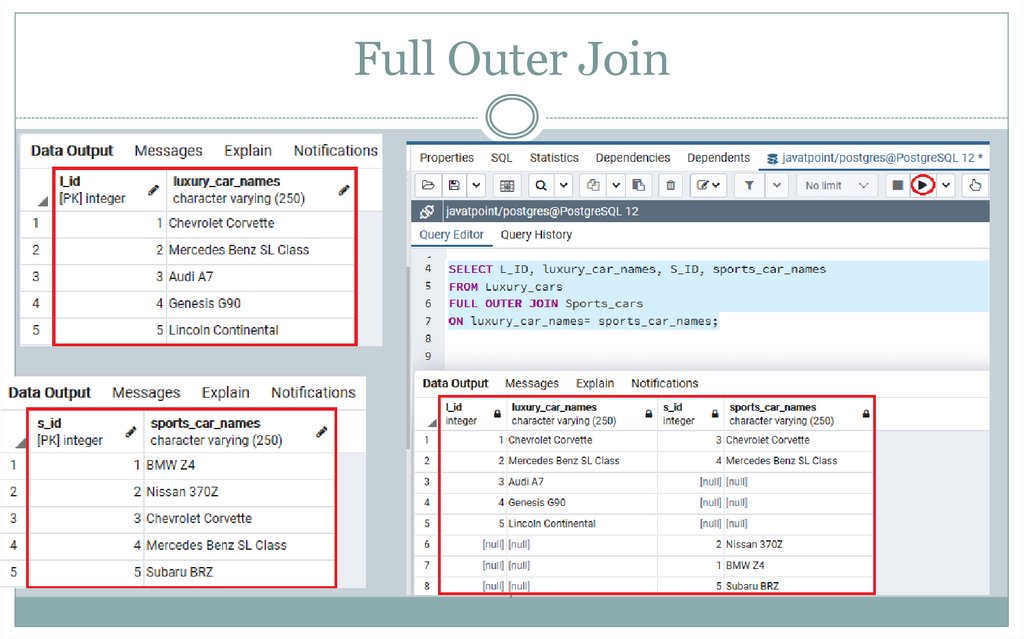Click the FULL OUTER JOIN line in the editor
Viewport: 1024px width, 639px height.
pos(545,304)
